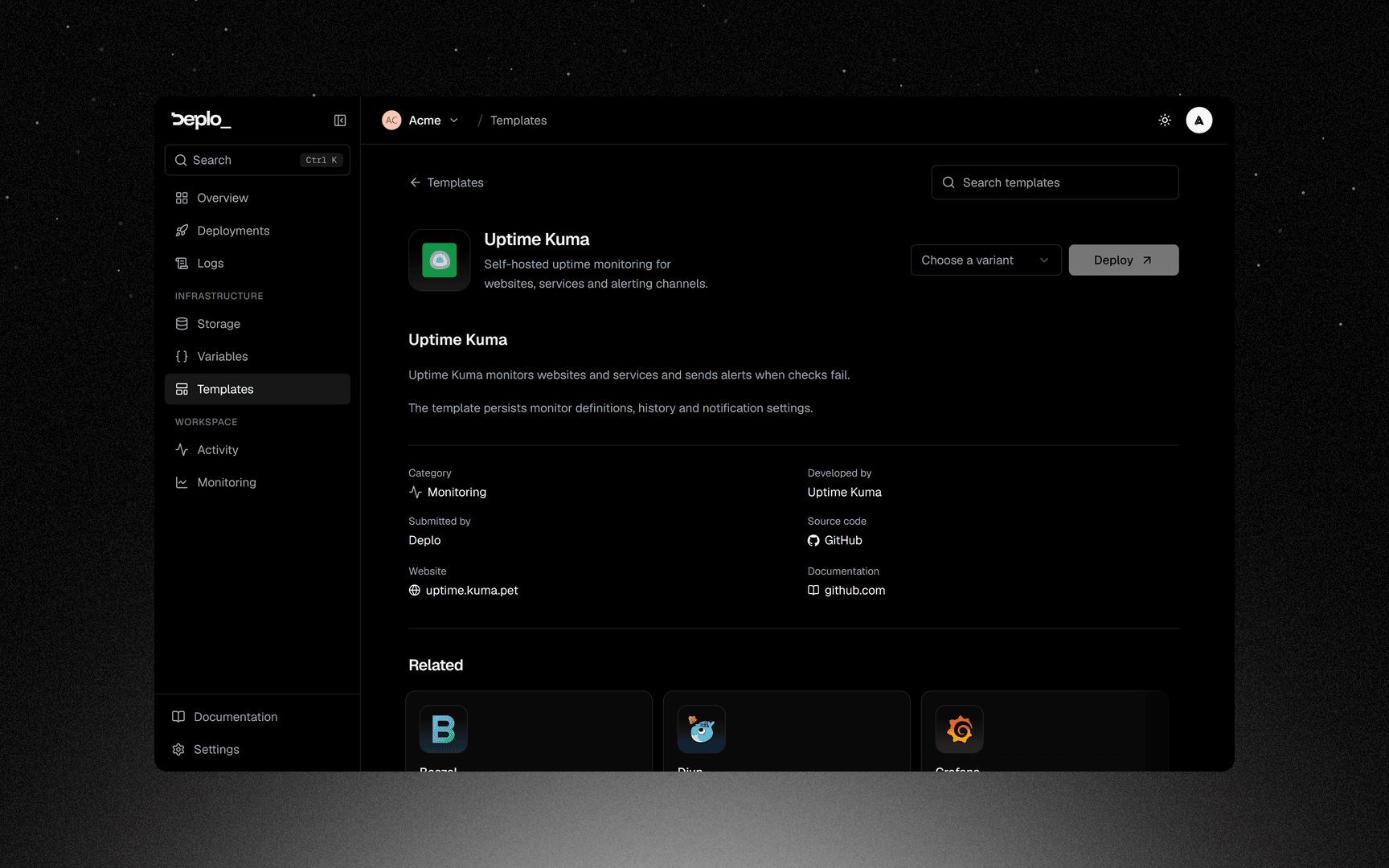Open the Grafana related template card
The image size is (1389, 868).
(x=1045, y=731)
